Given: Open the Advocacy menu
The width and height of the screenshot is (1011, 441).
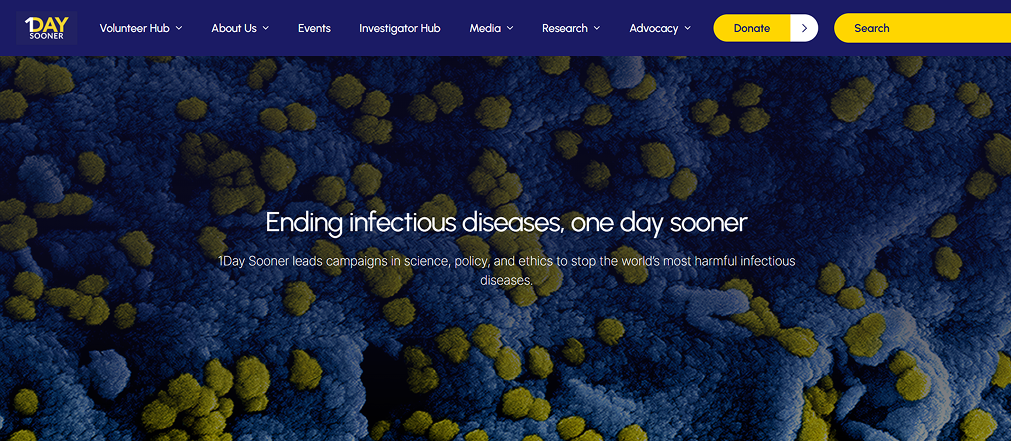Looking at the screenshot, I should tap(654, 28).
